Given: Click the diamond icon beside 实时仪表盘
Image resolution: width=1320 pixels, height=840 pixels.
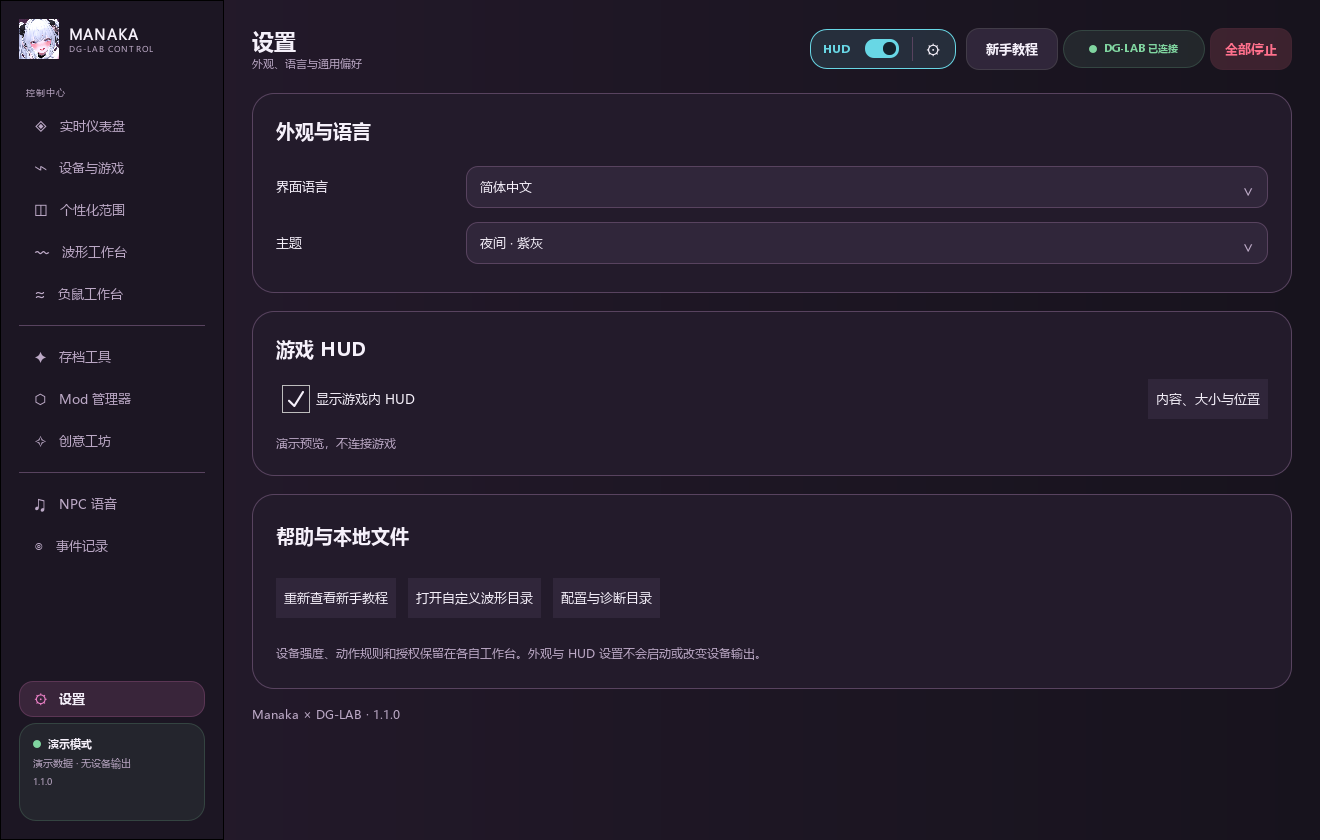Looking at the screenshot, I should (41, 126).
